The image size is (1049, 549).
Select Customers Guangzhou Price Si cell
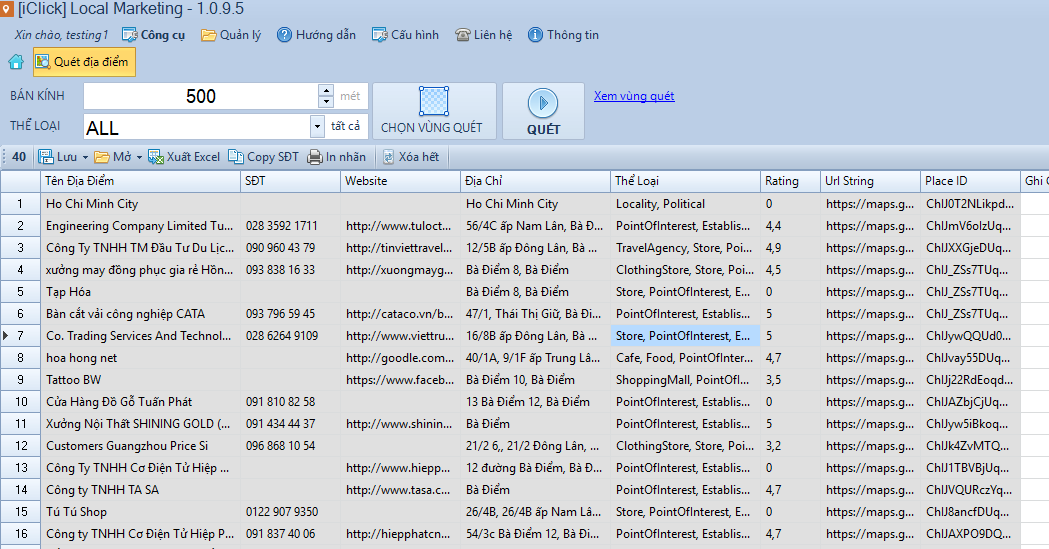140,446
